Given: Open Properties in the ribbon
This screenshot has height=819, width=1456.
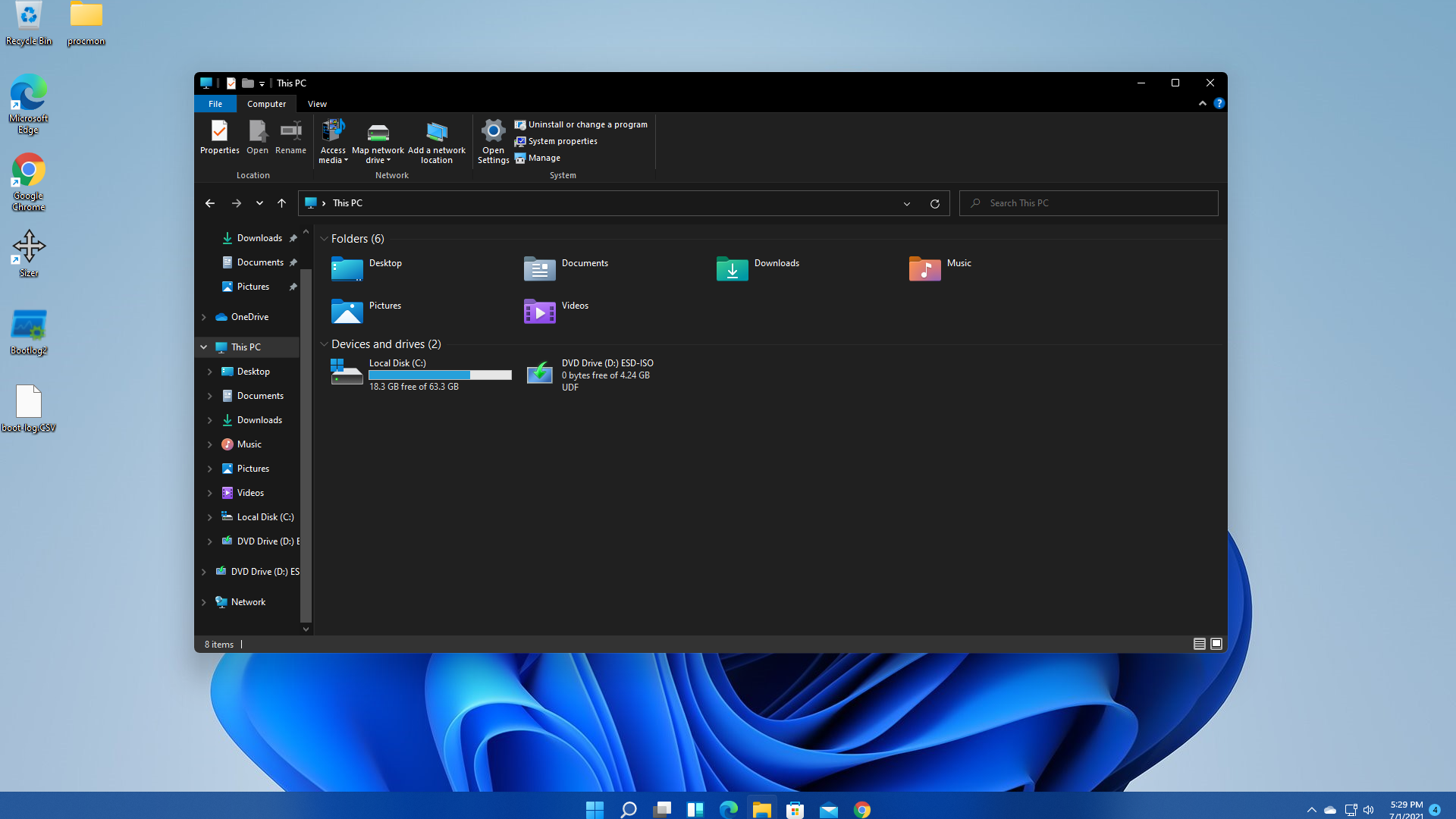Looking at the screenshot, I should point(219,137).
